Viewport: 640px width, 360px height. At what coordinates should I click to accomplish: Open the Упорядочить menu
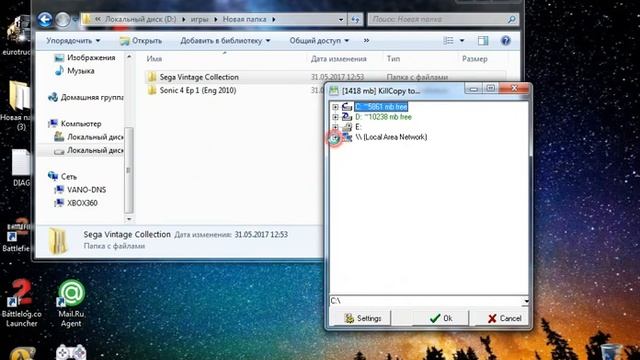[x=73, y=40]
